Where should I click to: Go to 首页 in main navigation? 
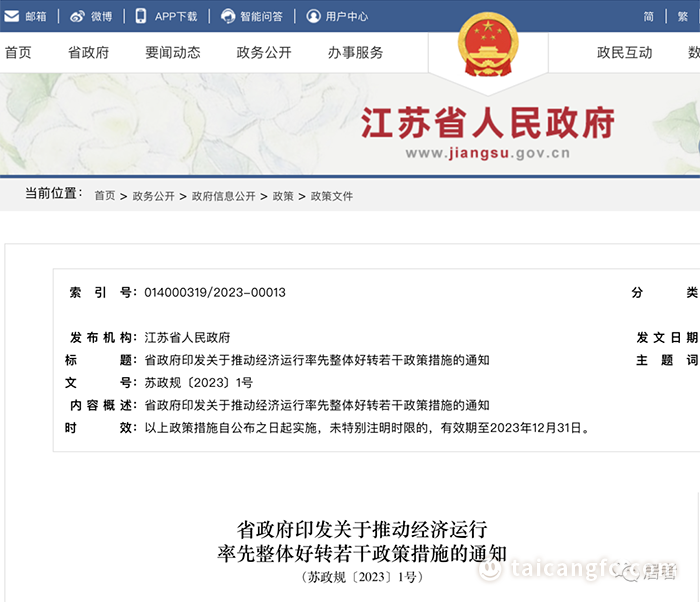(18, 53)
